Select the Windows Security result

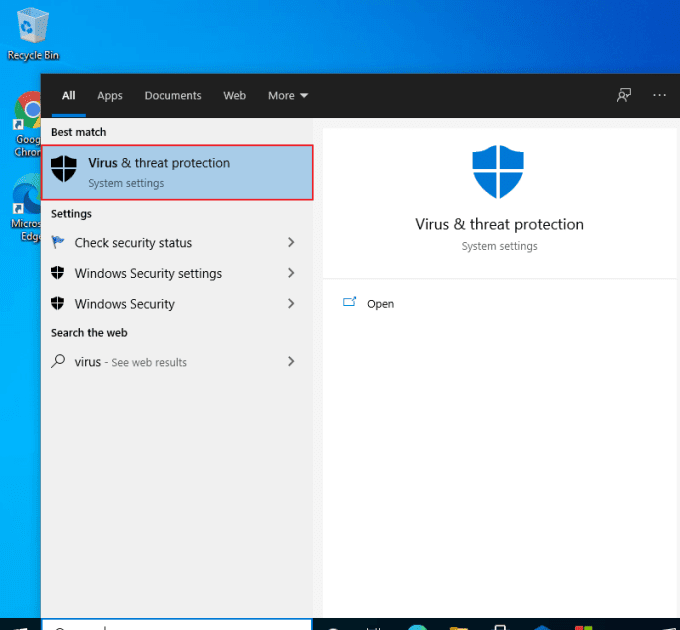pos(177,304)
